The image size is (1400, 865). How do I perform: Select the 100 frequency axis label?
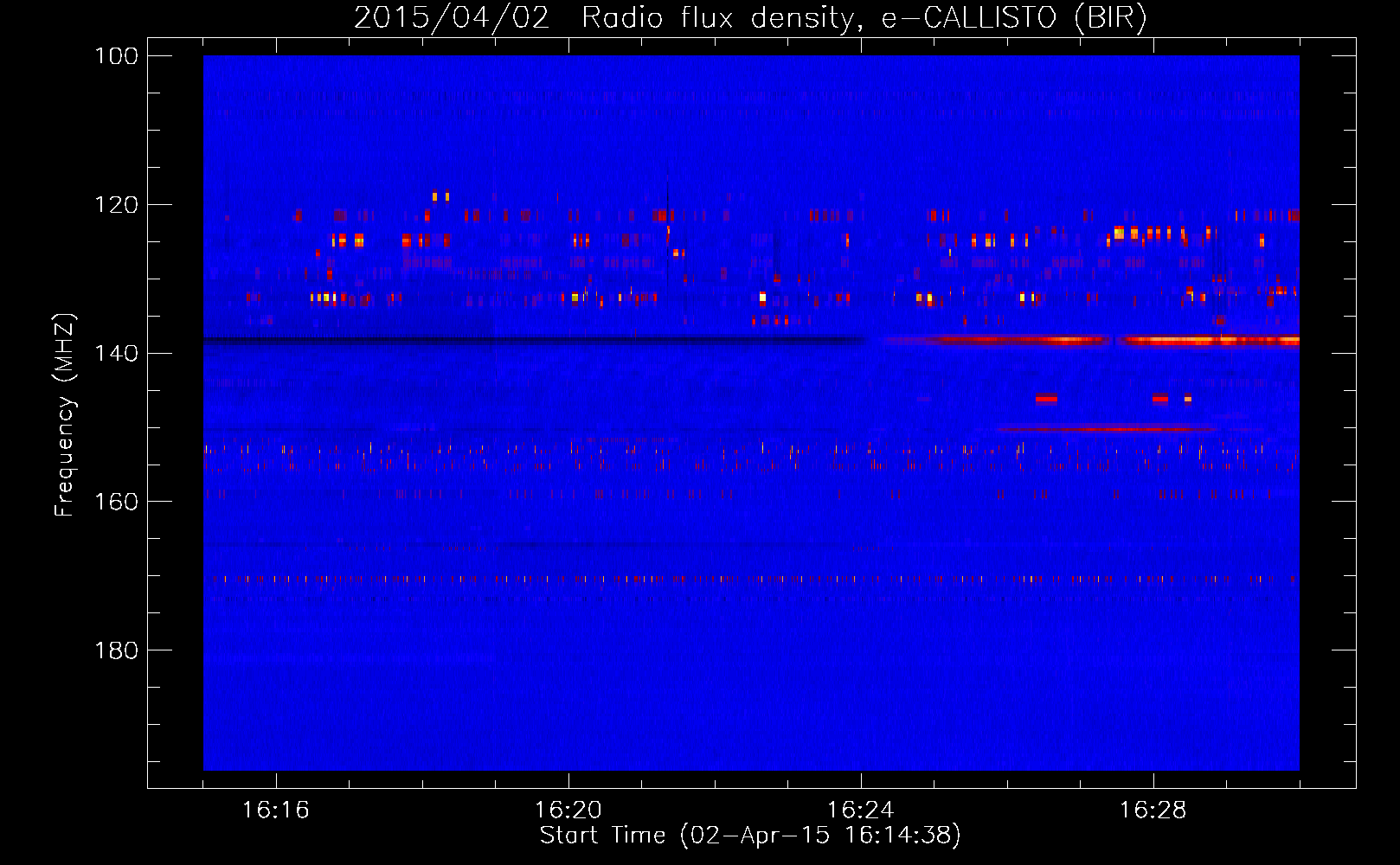(116, 56)
